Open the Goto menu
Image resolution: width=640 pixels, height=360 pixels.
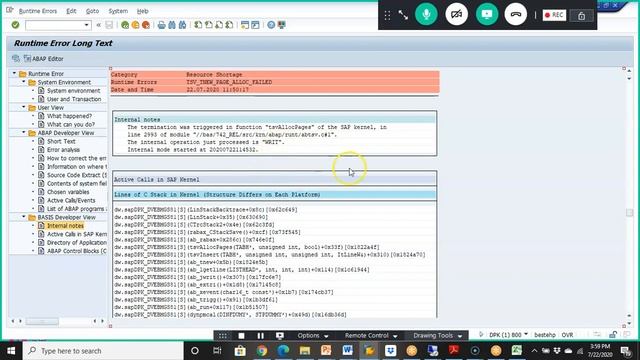coord(93,11)
